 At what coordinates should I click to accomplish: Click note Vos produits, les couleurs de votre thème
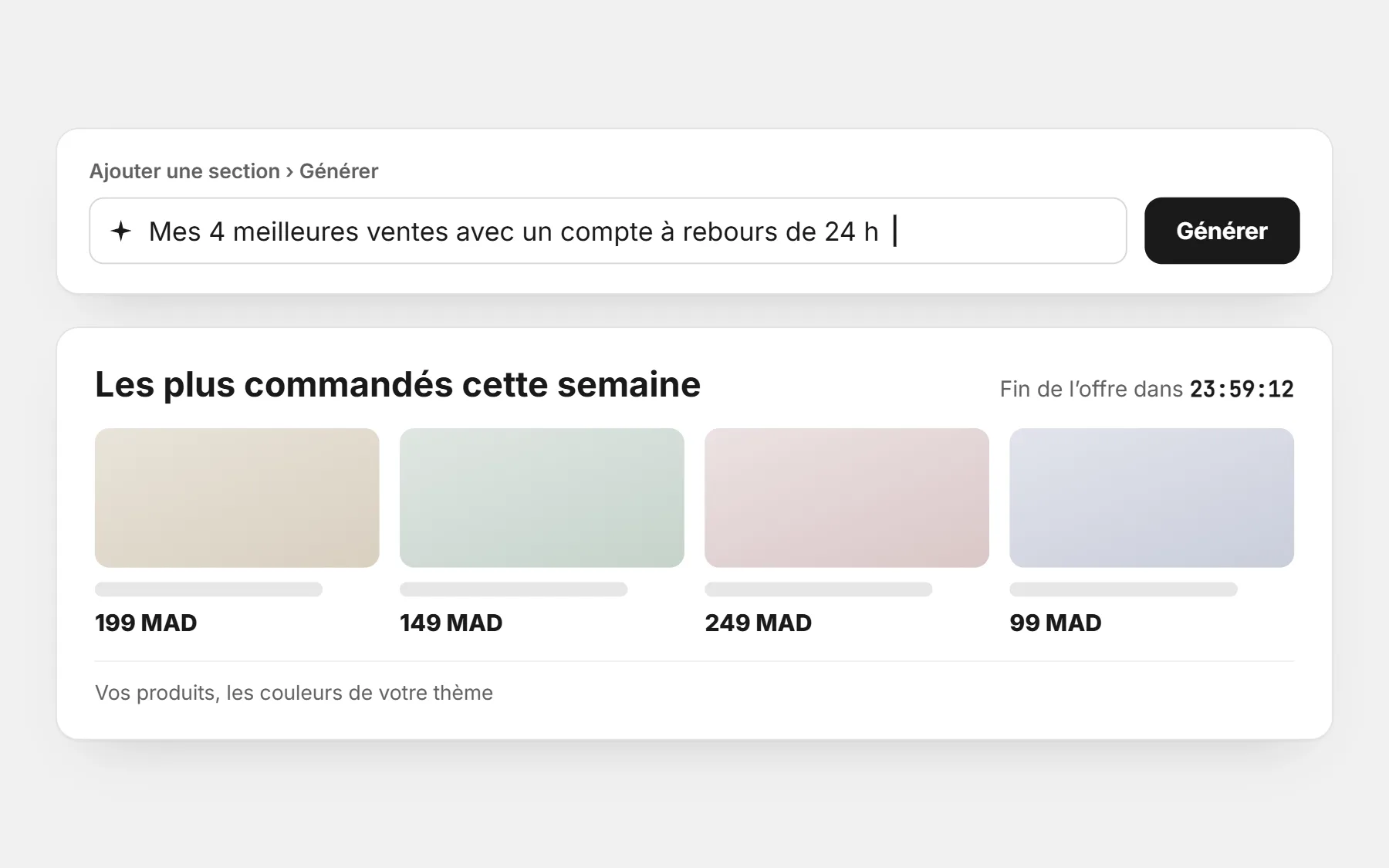(294, 693)
